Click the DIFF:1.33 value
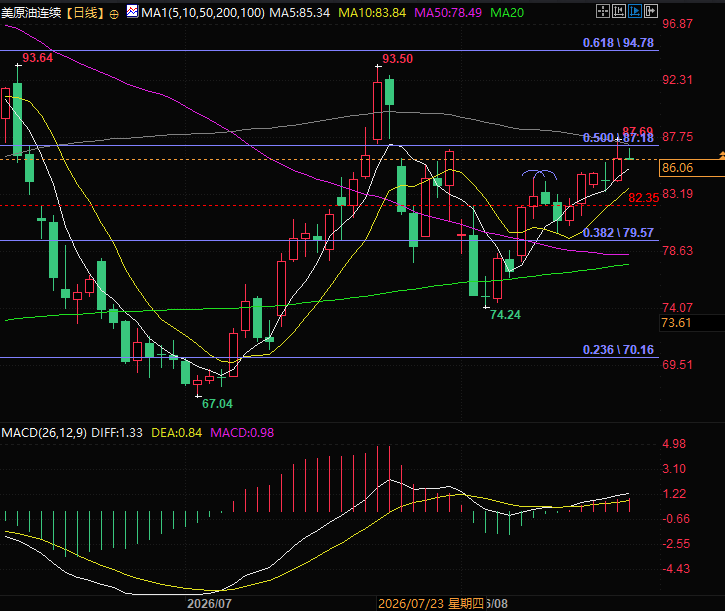Viewport: 725px width, 611px height. coord(117,432)
